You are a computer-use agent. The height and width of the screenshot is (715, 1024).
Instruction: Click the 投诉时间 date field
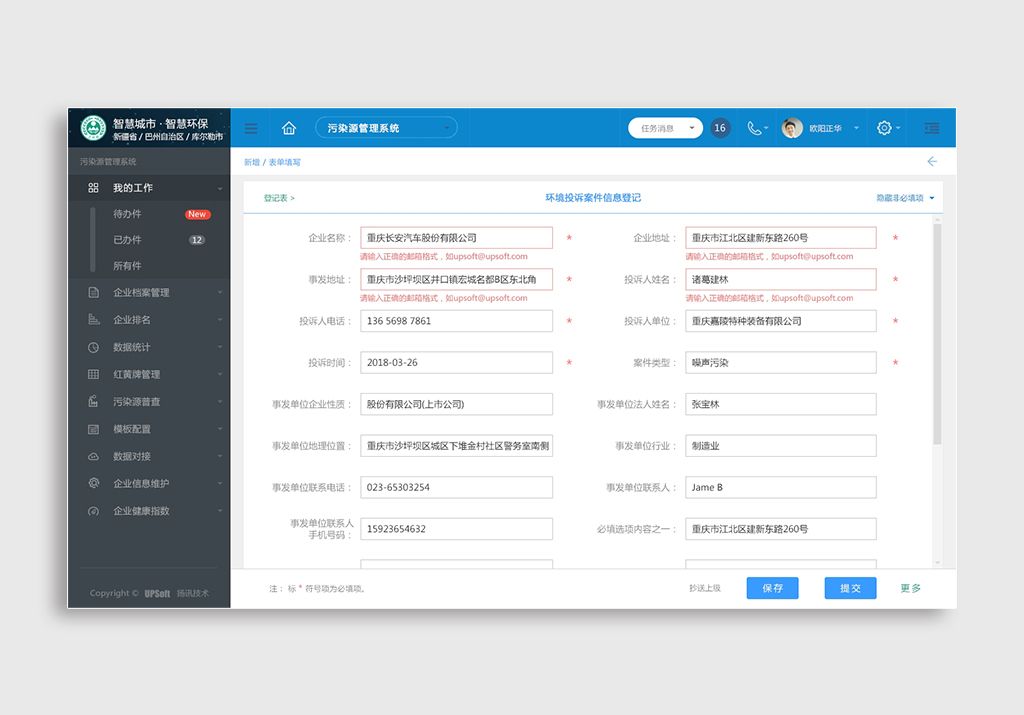[456, 362]
